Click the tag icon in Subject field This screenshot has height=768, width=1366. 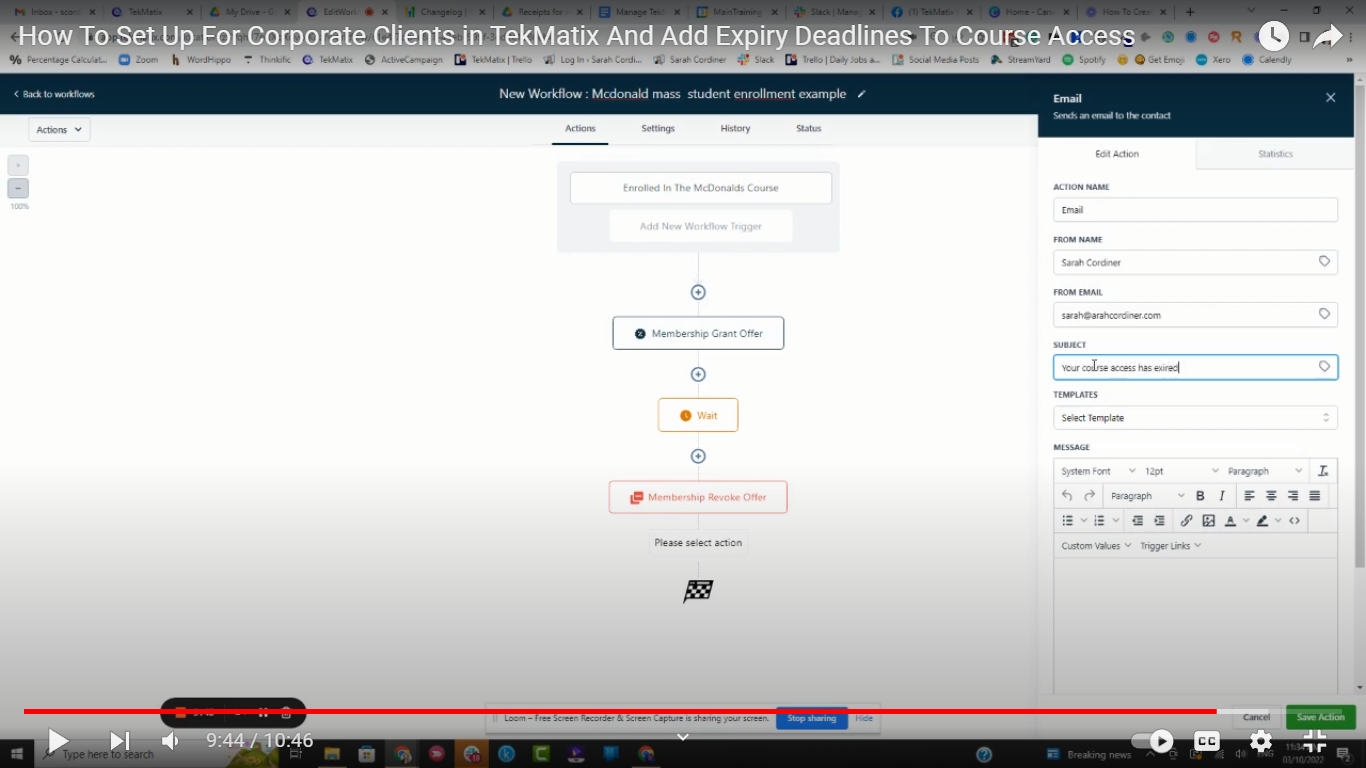click(x=1324, y=367)
